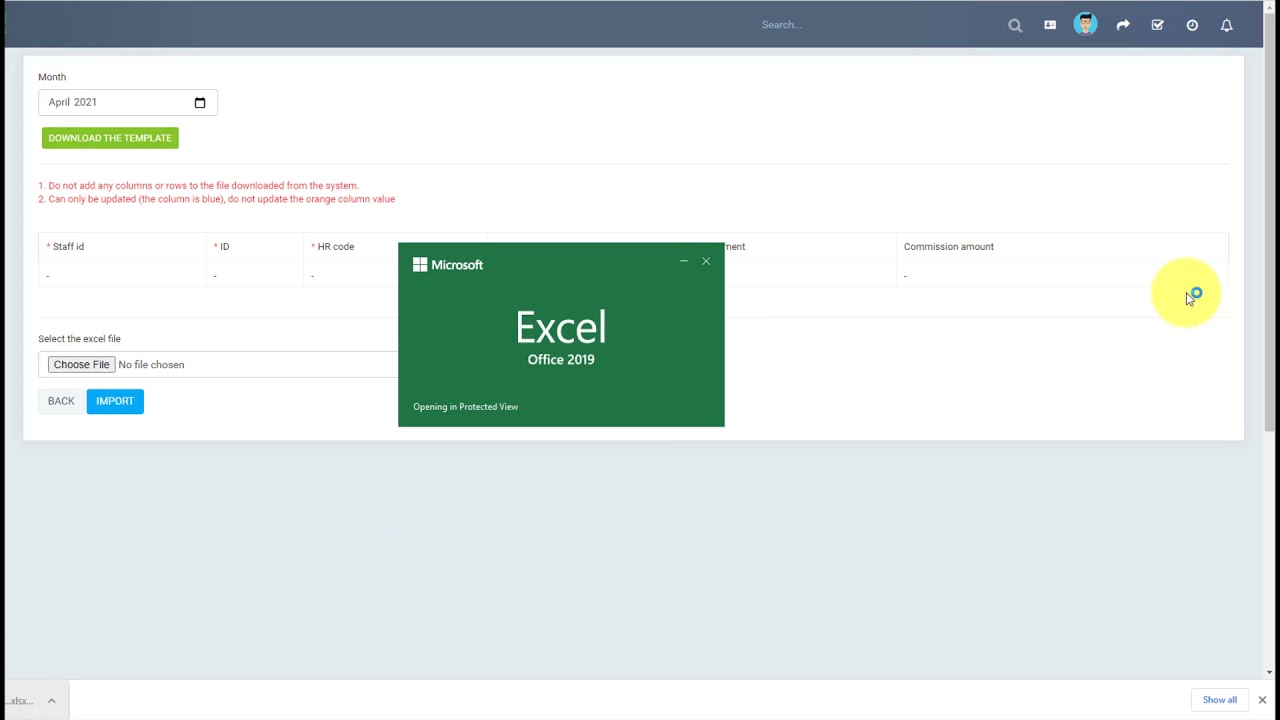
Task: Click the 'Select the excel file' label
Action: [79, 339]
